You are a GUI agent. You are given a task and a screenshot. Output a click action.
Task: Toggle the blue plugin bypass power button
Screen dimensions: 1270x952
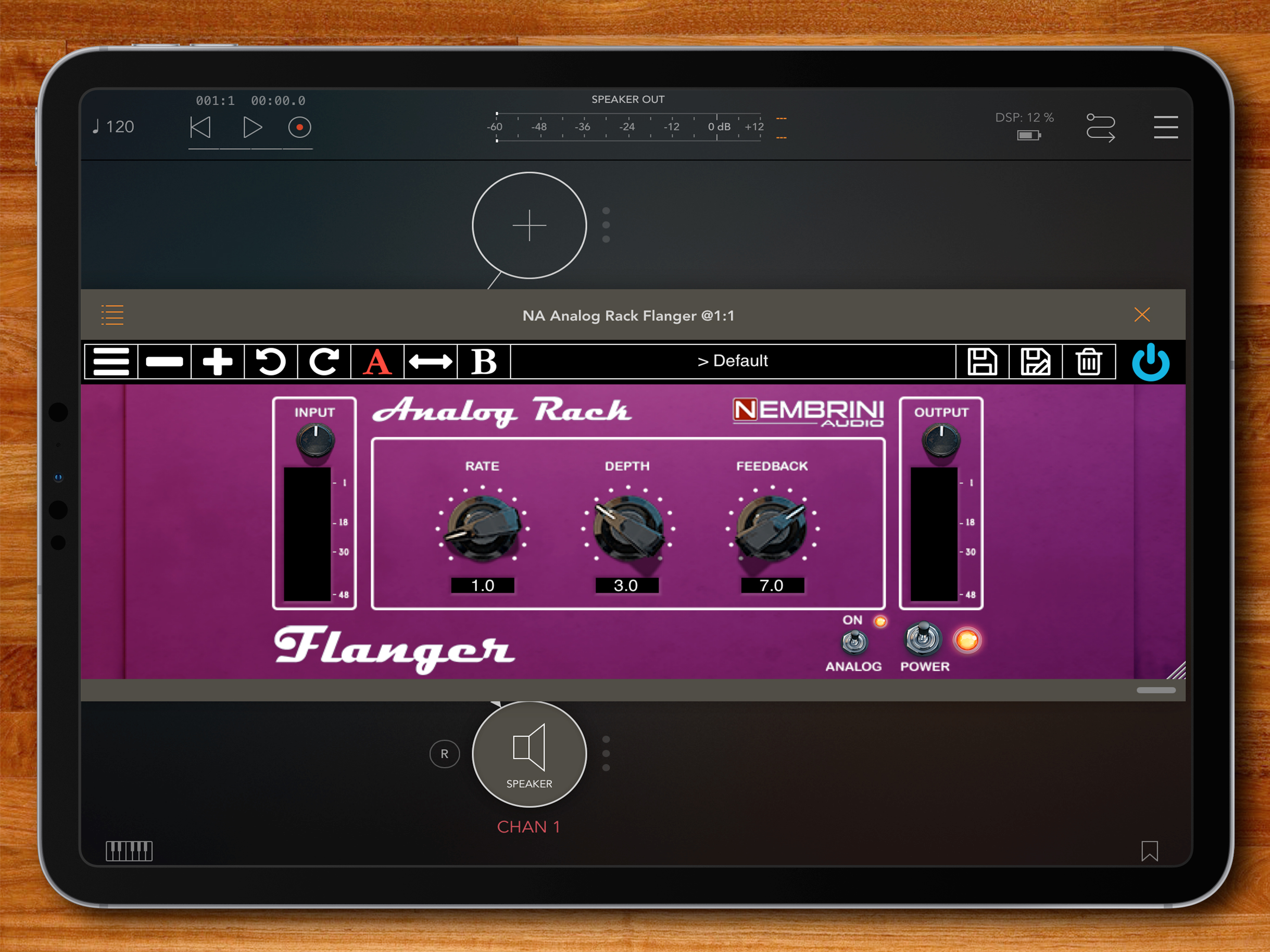(x=1150, y=362)
